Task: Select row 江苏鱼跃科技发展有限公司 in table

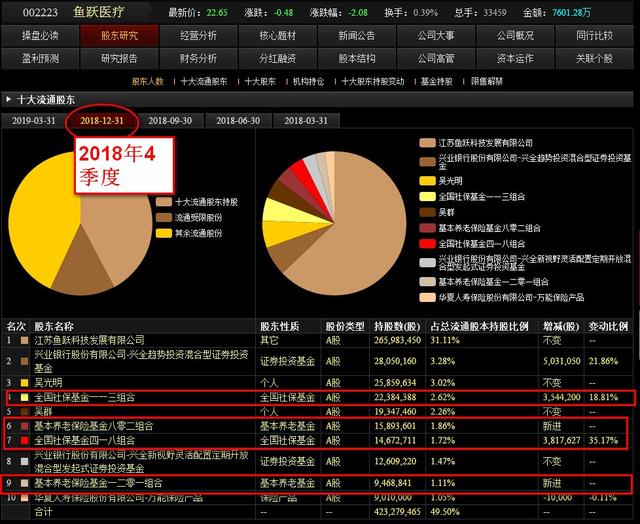Action: (x=317, y=340)
